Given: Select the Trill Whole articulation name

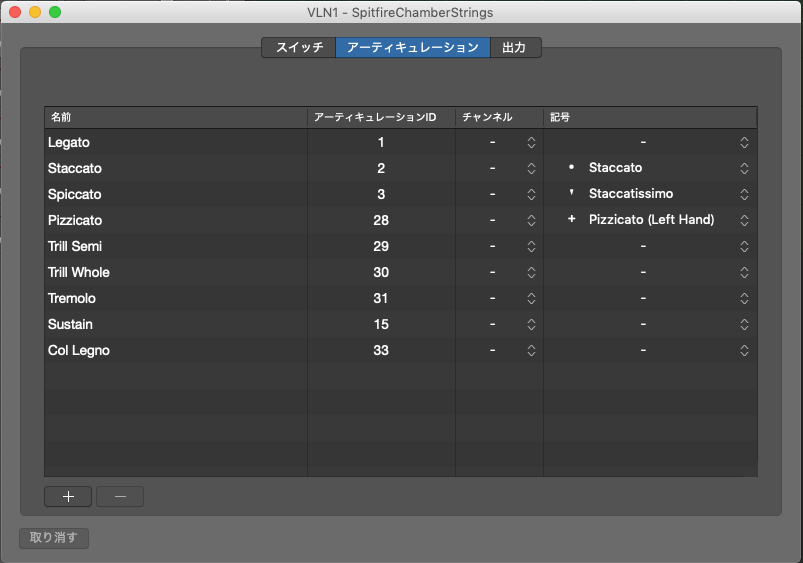Looking at the screenshot, I should point(78,273).
